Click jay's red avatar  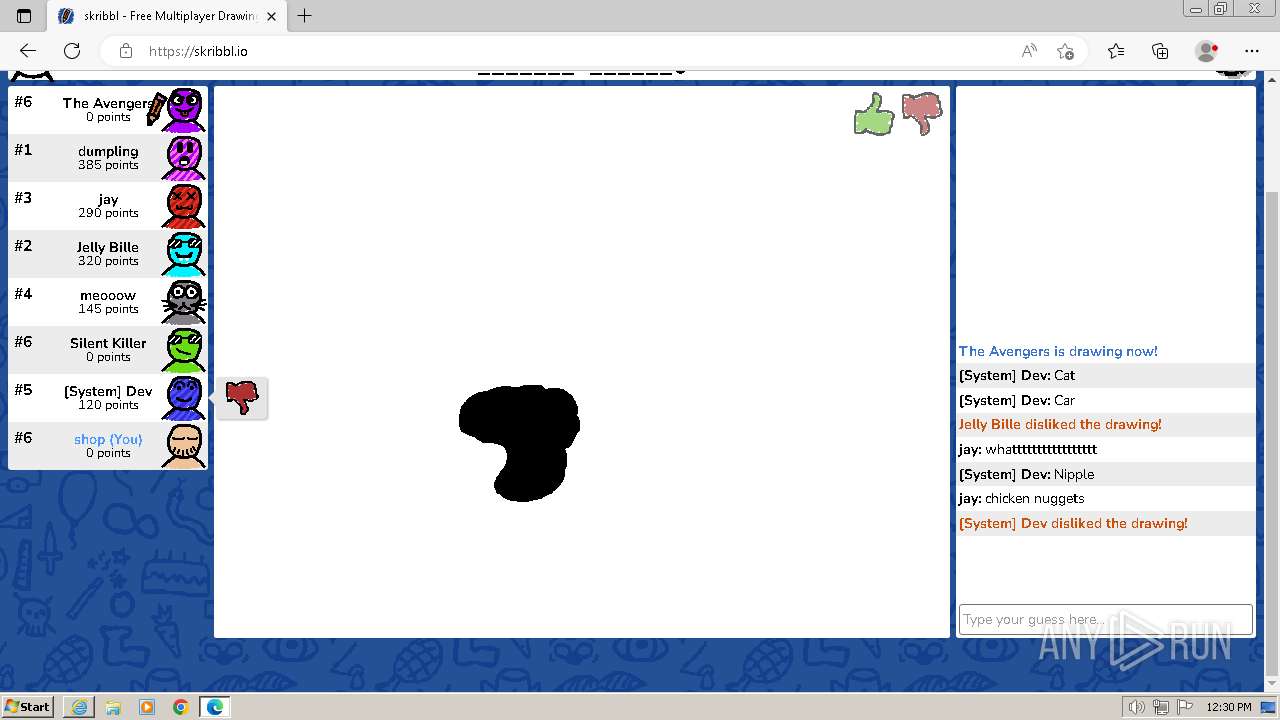point(184,205)
